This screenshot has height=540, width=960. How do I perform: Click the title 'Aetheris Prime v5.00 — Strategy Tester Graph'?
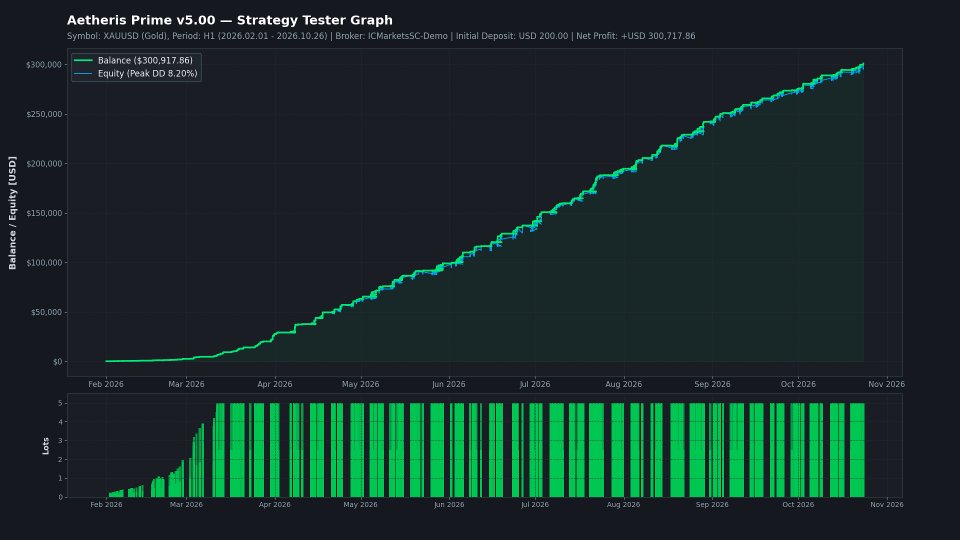[x=230, y=20]
